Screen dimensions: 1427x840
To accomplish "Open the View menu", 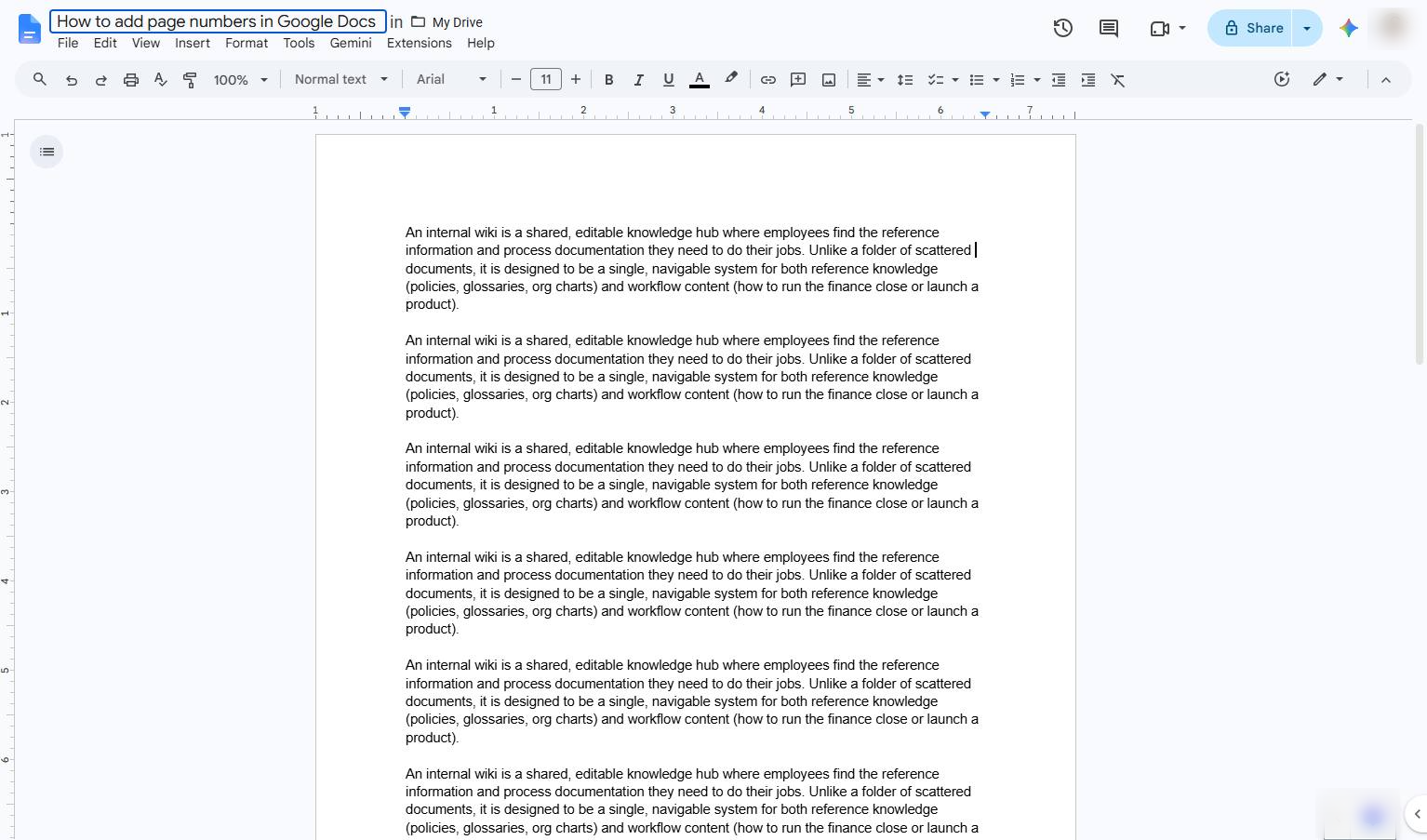I will [x=146, y=43].
